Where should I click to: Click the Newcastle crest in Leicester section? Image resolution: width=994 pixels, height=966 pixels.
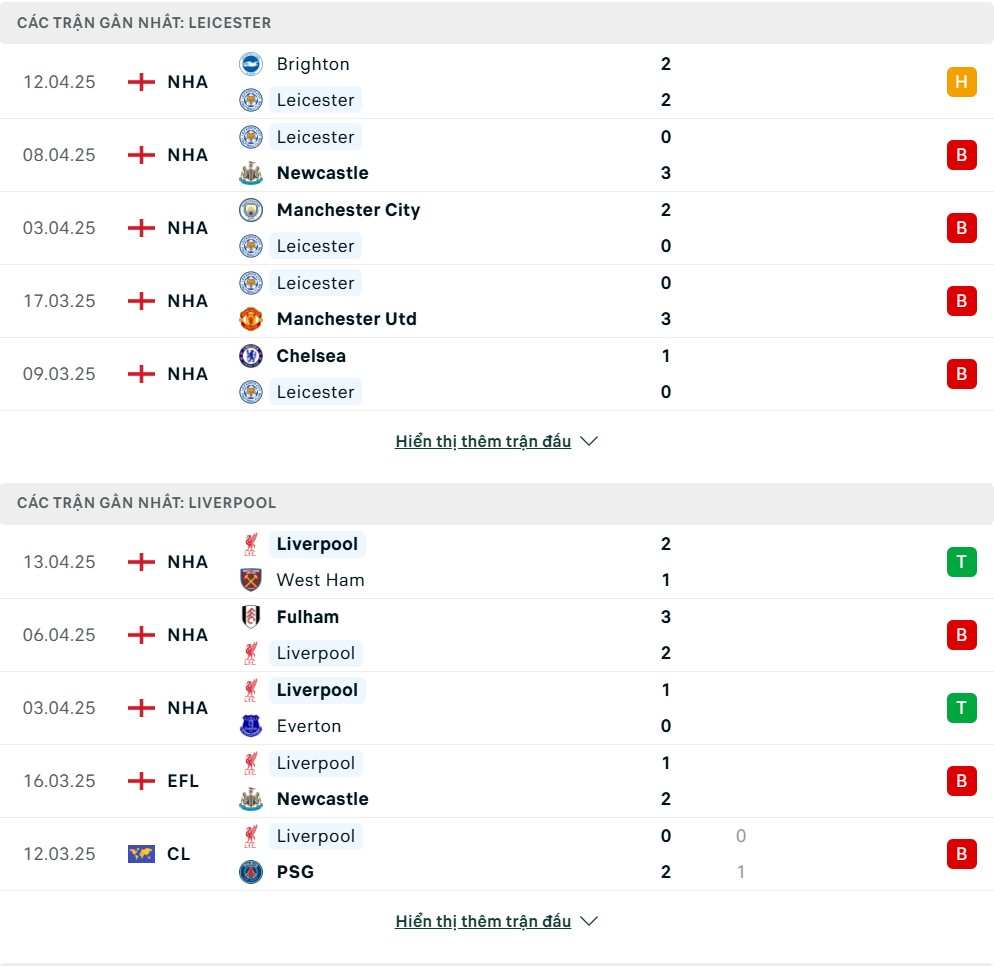tap(251, 173)
